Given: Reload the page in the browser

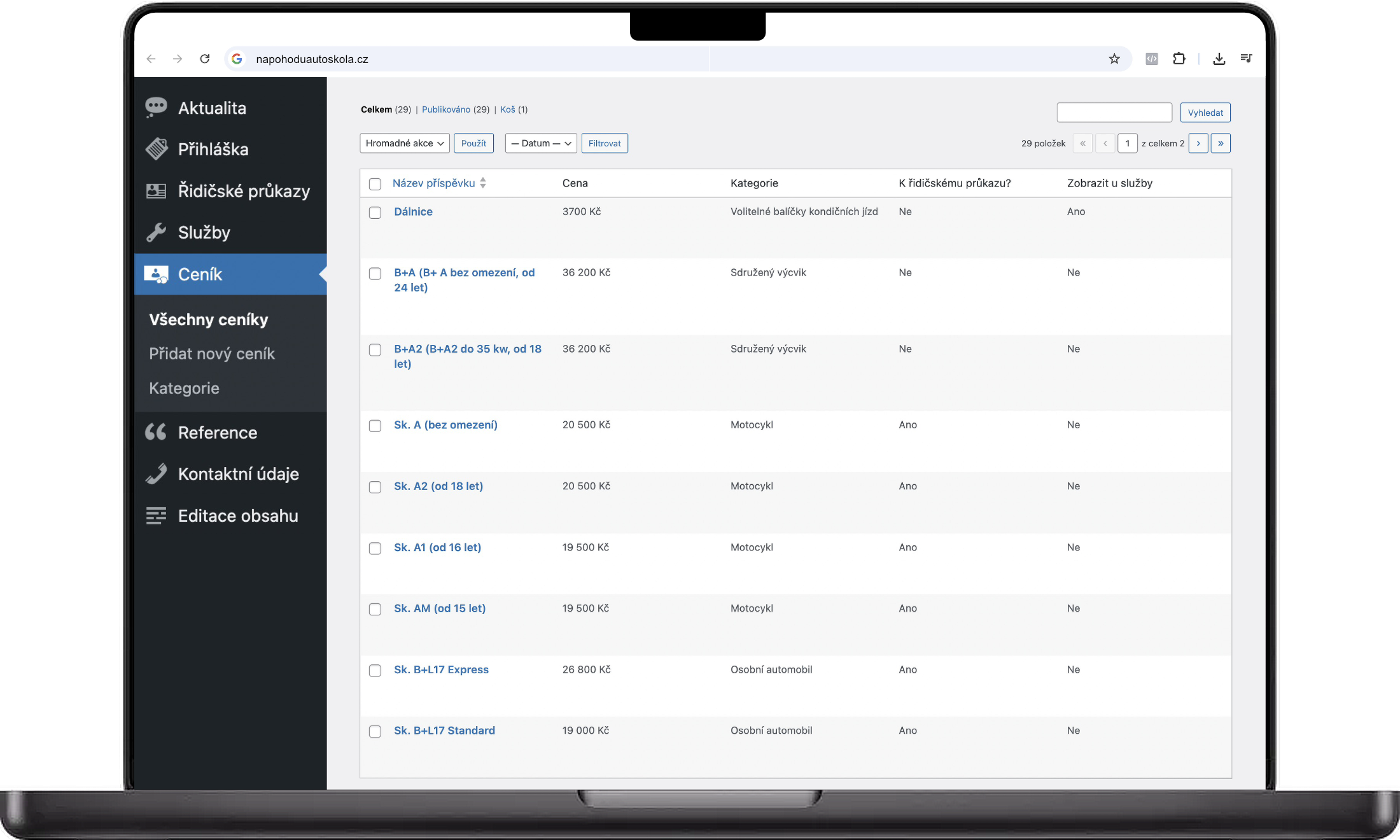Looking at the screenshot, I should (x=204, y=59).
